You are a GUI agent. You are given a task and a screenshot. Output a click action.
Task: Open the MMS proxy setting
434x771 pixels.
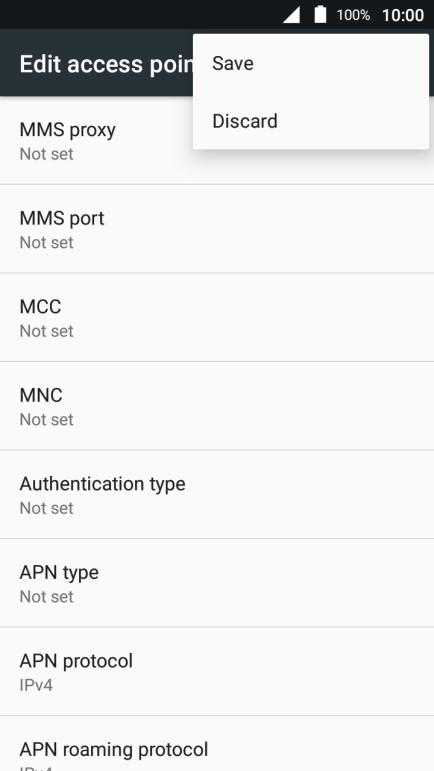(x=217, y=141)
